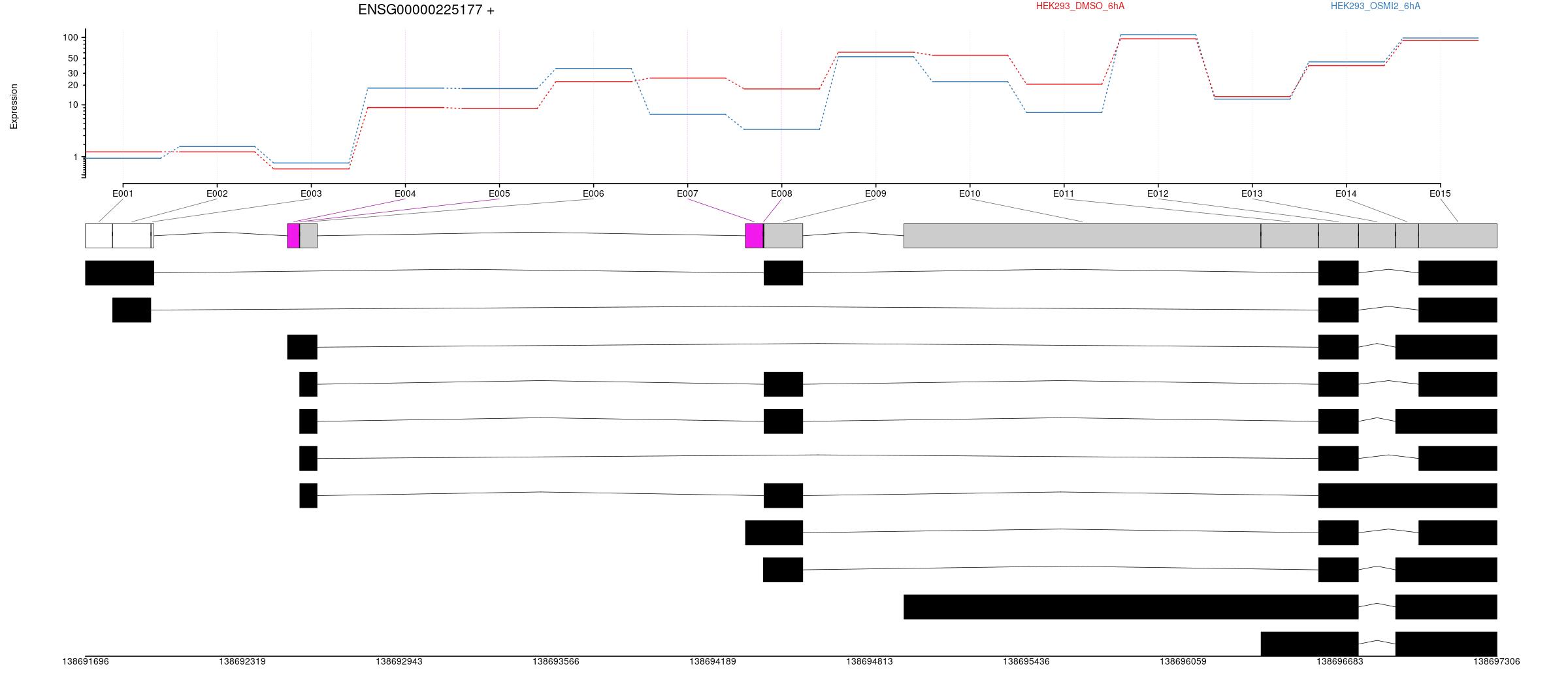Click the 50 tick on expression axis
This screenshot has height=673, width=1568.
pyautogui.click(x=73, y=58)
